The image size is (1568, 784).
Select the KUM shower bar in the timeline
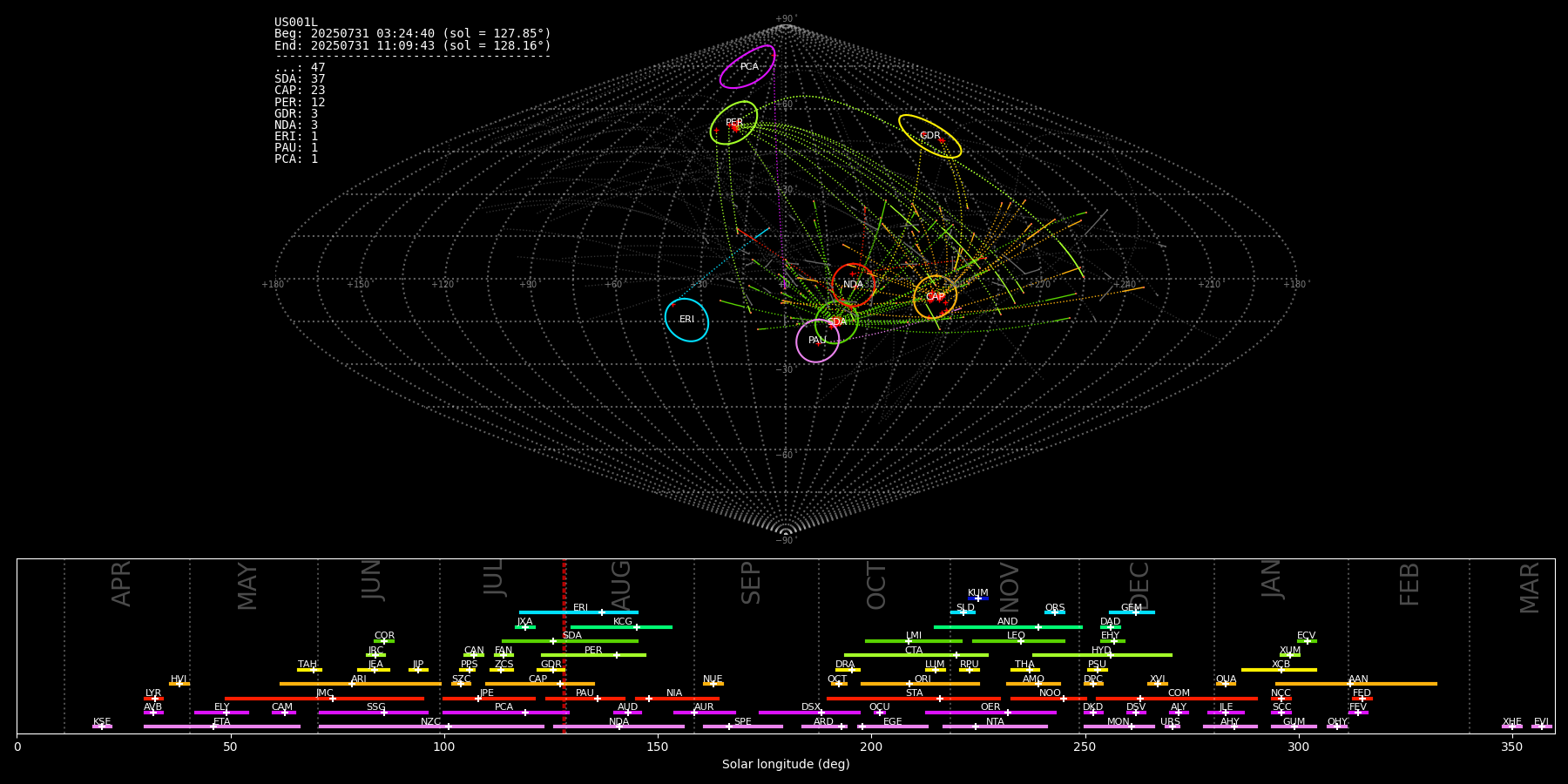978,598
